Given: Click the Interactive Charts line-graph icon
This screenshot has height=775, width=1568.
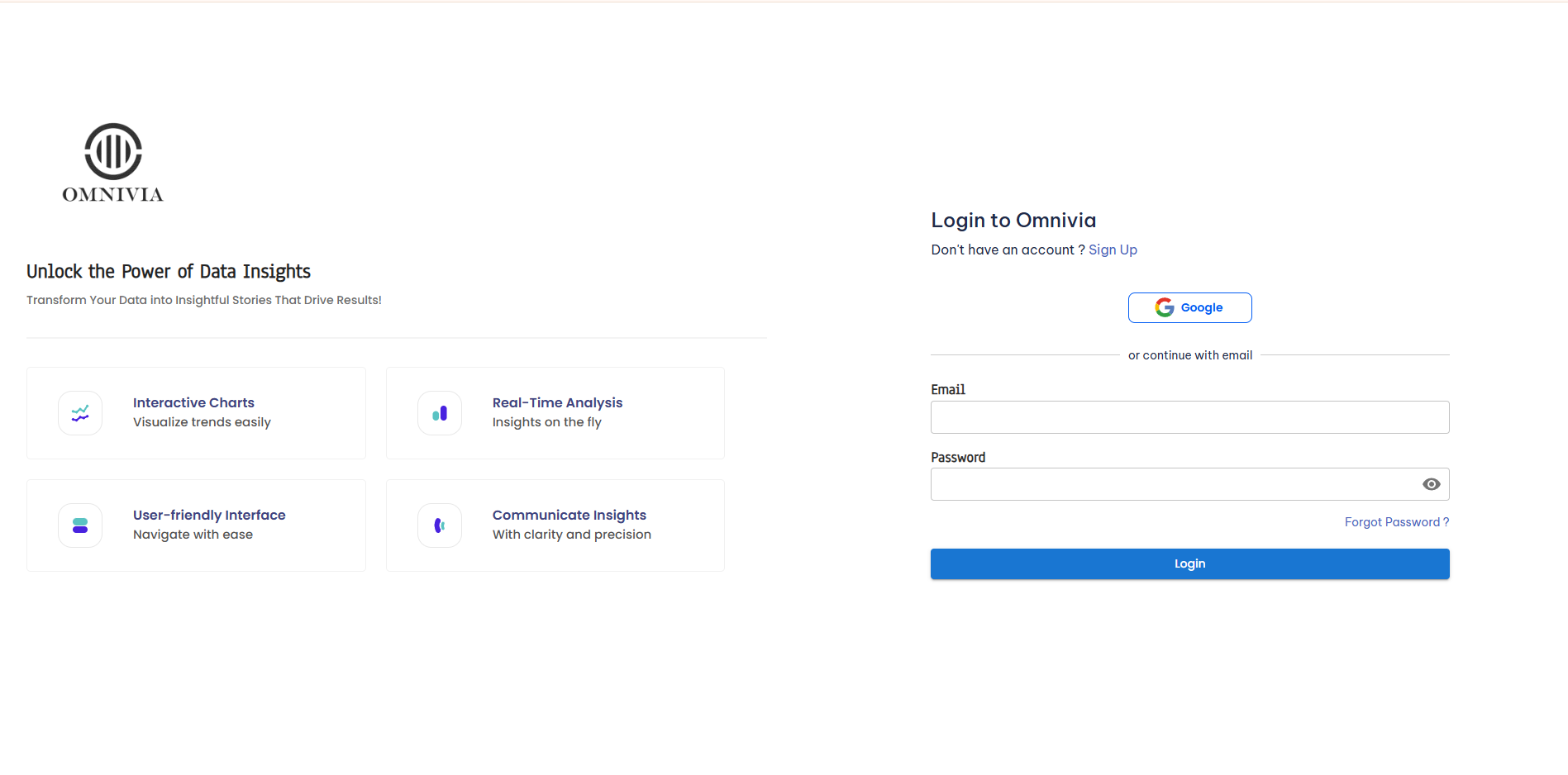Looking at the screenshot, I should point(80,413).
